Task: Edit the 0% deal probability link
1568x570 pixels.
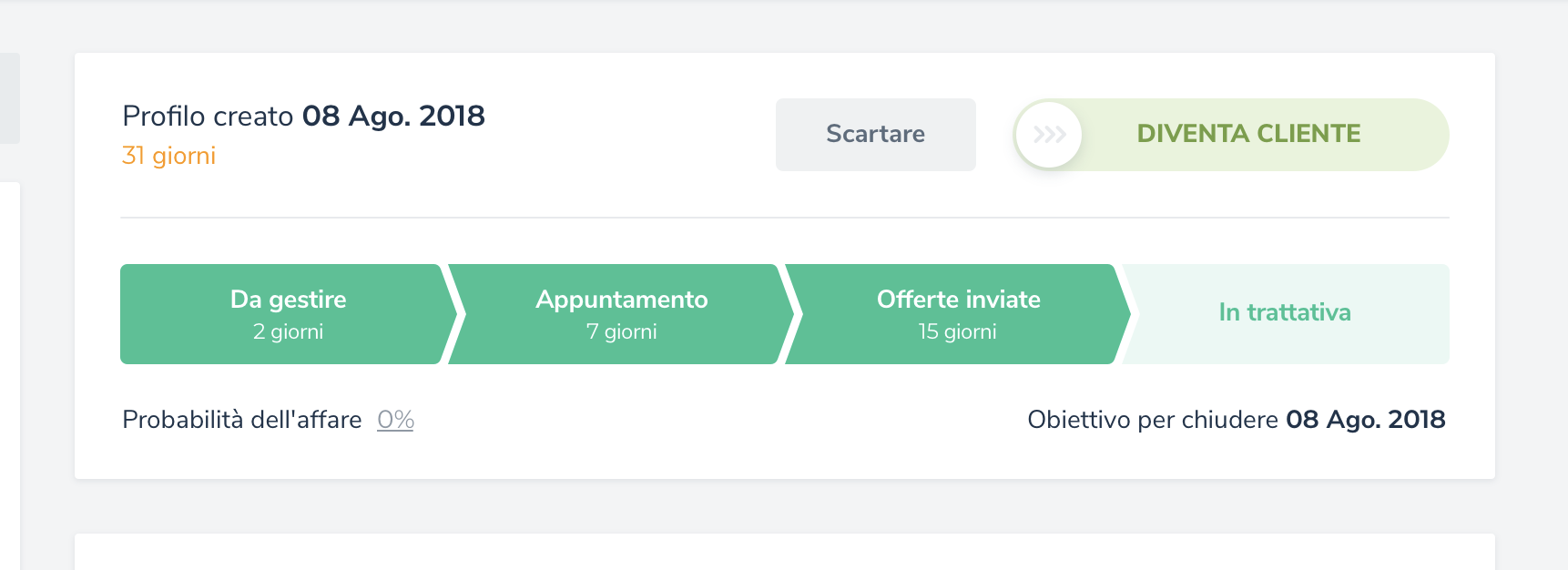Action: point(395,420)
